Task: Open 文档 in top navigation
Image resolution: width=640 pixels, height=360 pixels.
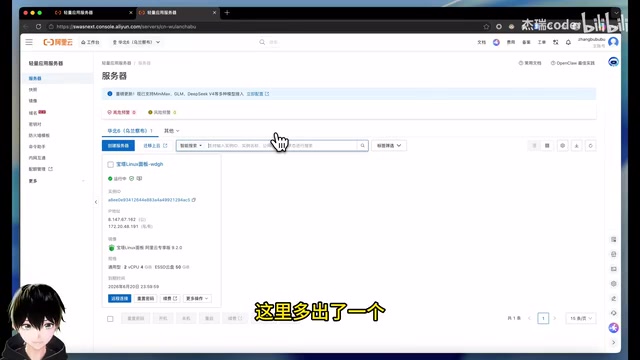Action: 482,42
